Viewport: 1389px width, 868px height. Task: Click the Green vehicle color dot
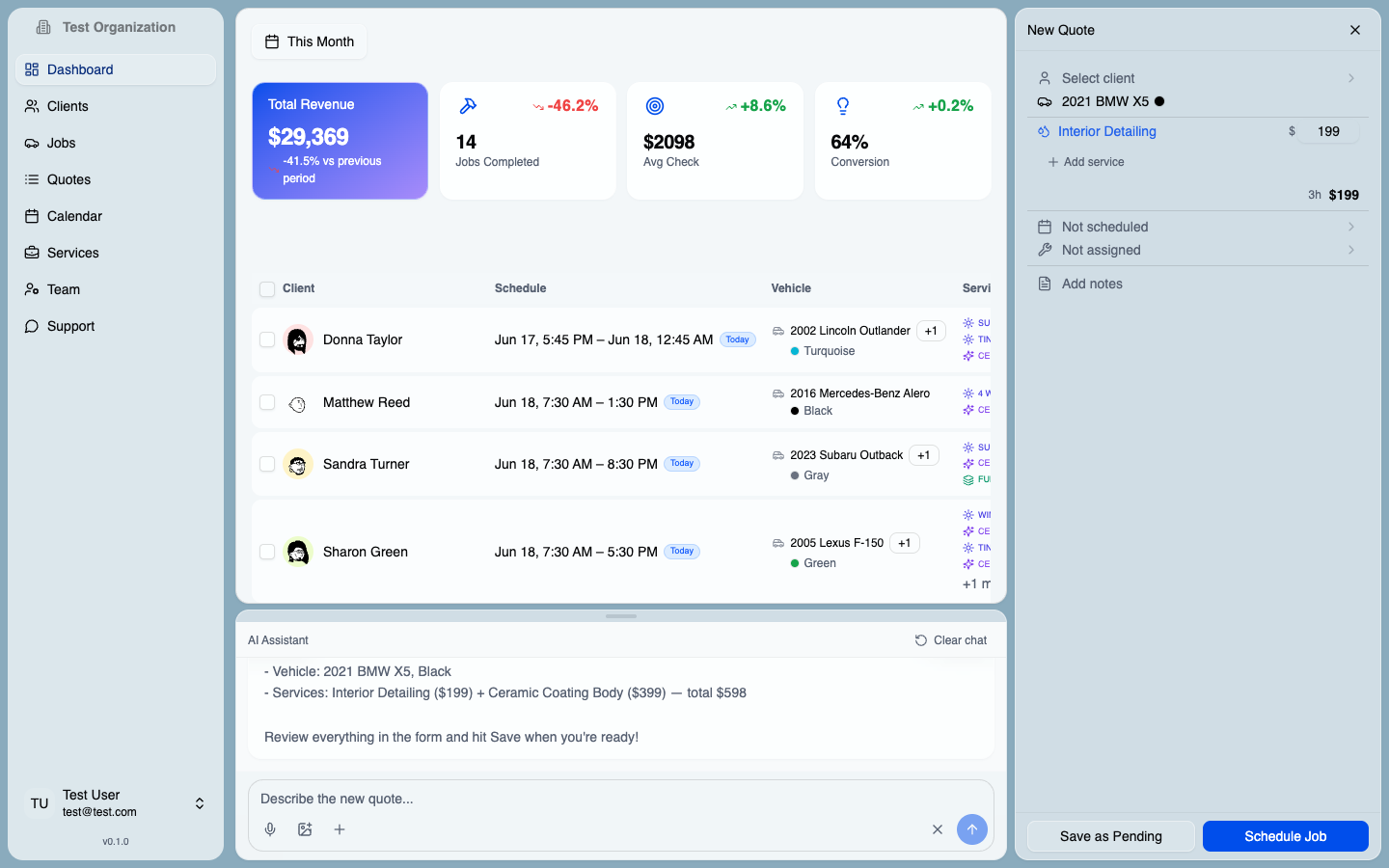[x=795, y=563]
